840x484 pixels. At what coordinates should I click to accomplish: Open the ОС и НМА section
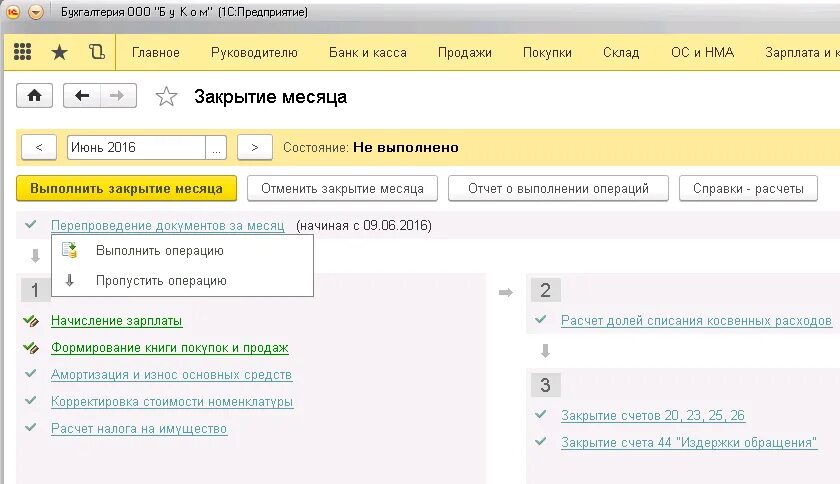point(702,53)
